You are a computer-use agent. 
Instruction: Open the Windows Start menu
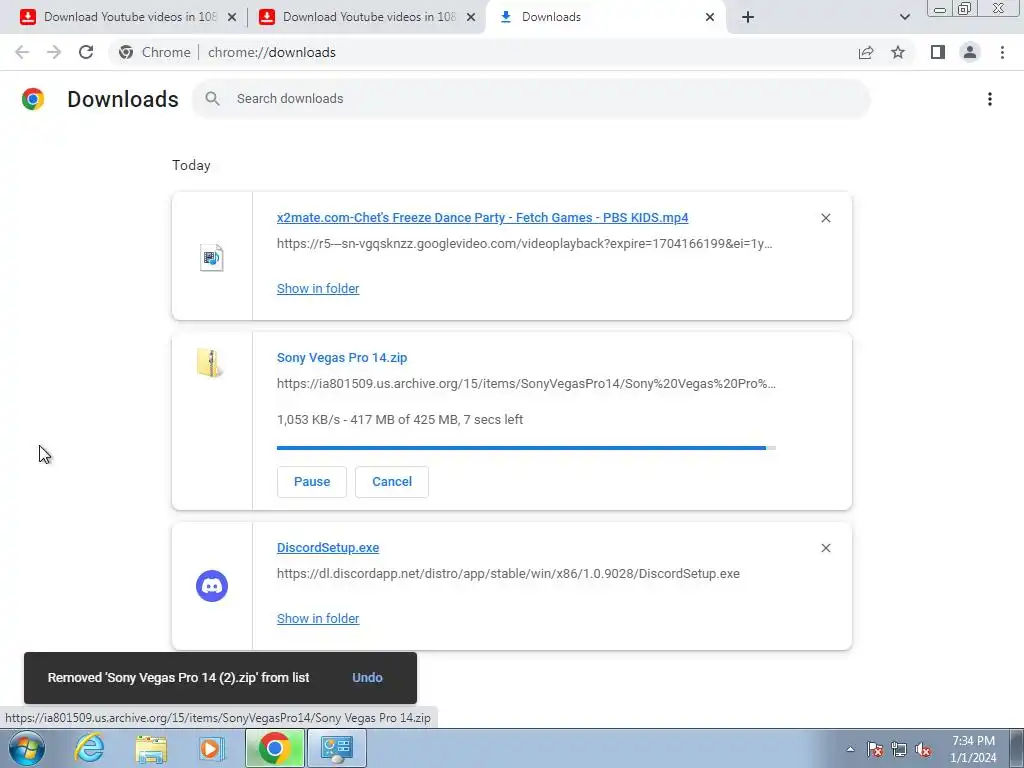click(x=27, y=748)
